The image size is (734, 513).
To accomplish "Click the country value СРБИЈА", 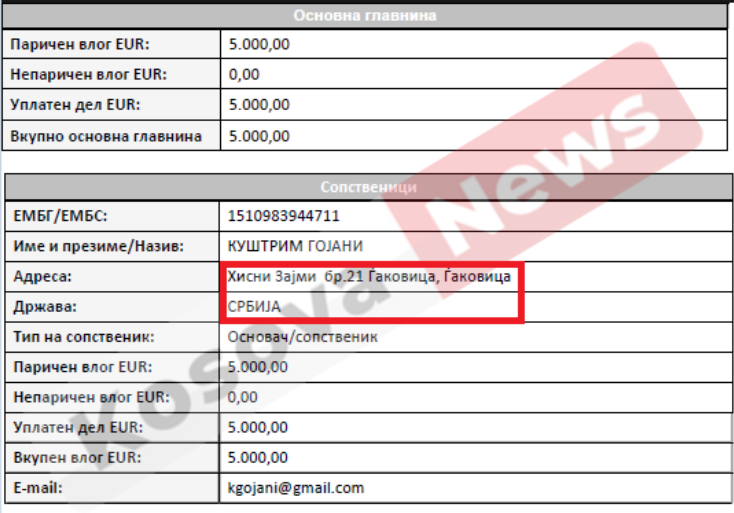I will coord(255,307).
